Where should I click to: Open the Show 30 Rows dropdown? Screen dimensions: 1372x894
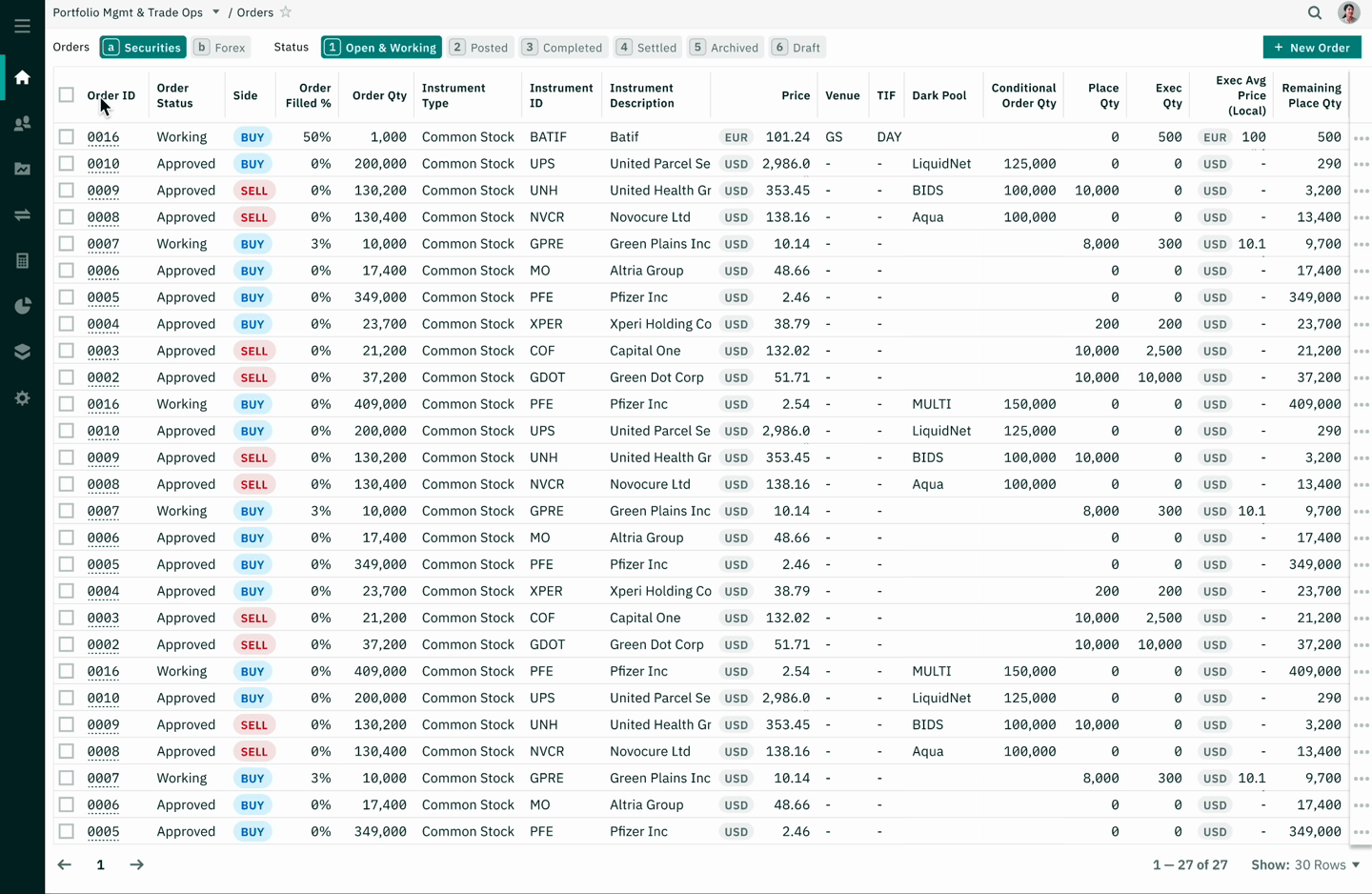pos(1306,864)
